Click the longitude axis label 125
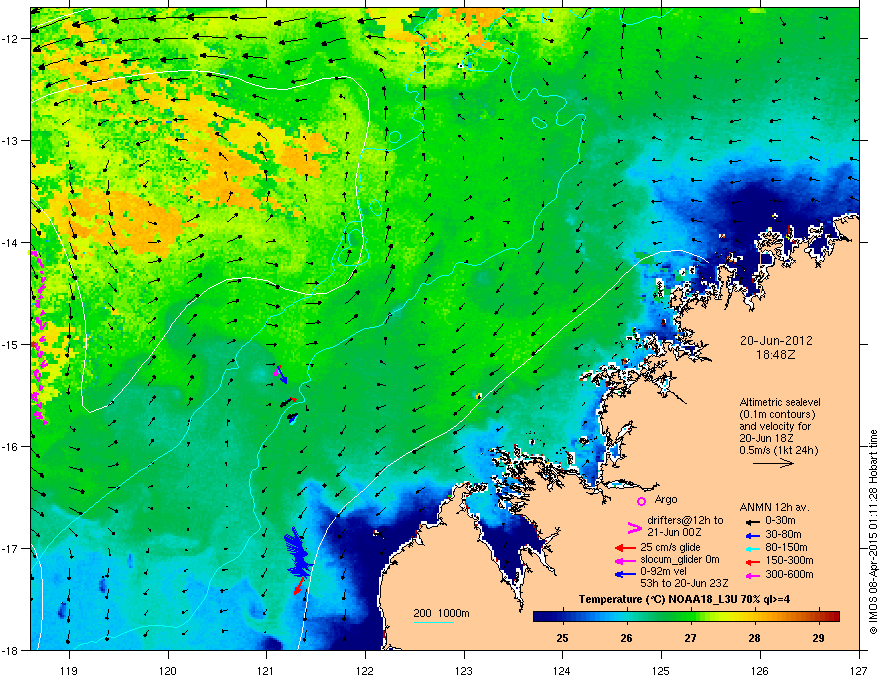The width and height of the screenshot is (880, 680). (661, 670)
